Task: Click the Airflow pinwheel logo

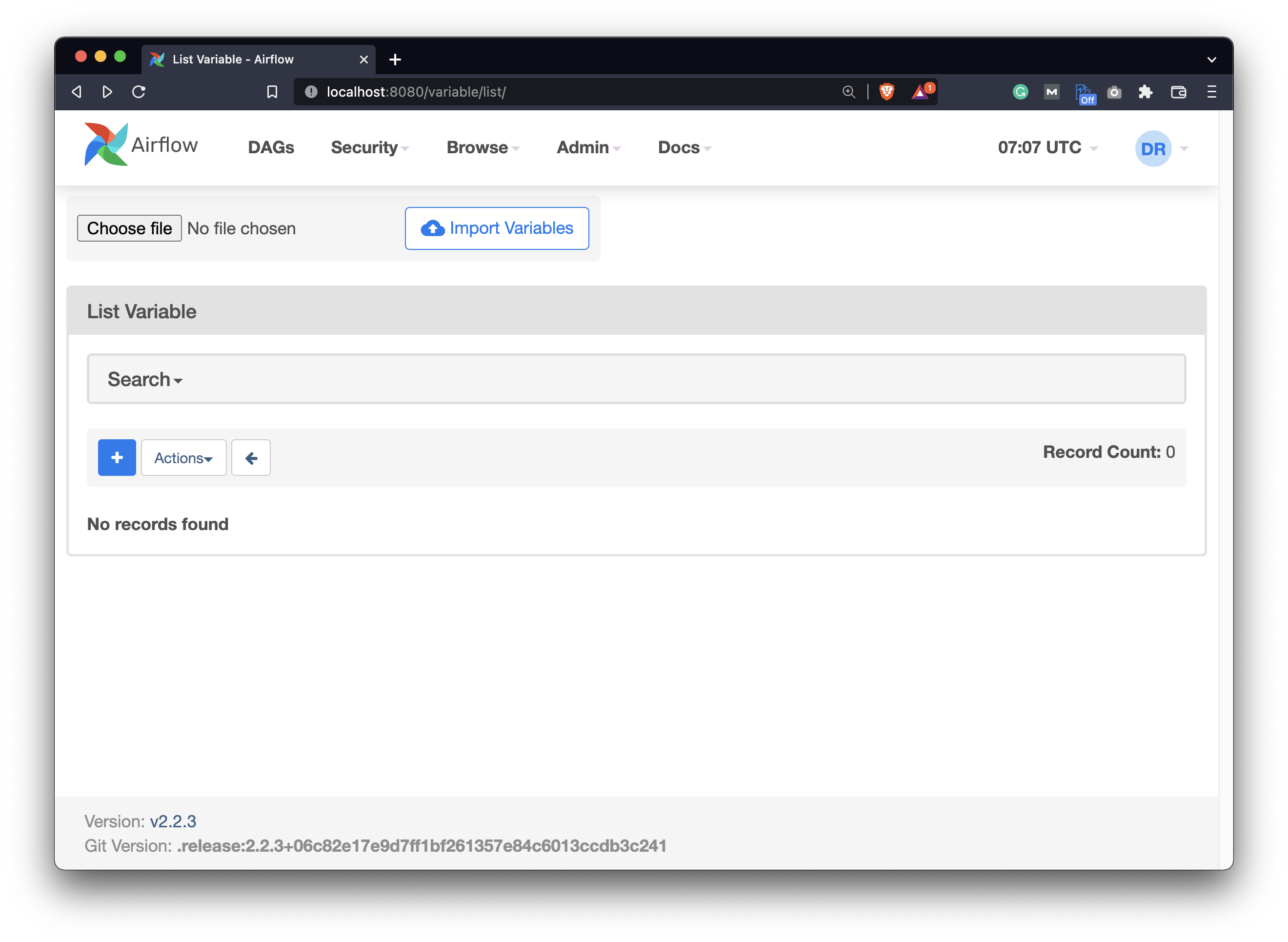Action: click(106, 145)
